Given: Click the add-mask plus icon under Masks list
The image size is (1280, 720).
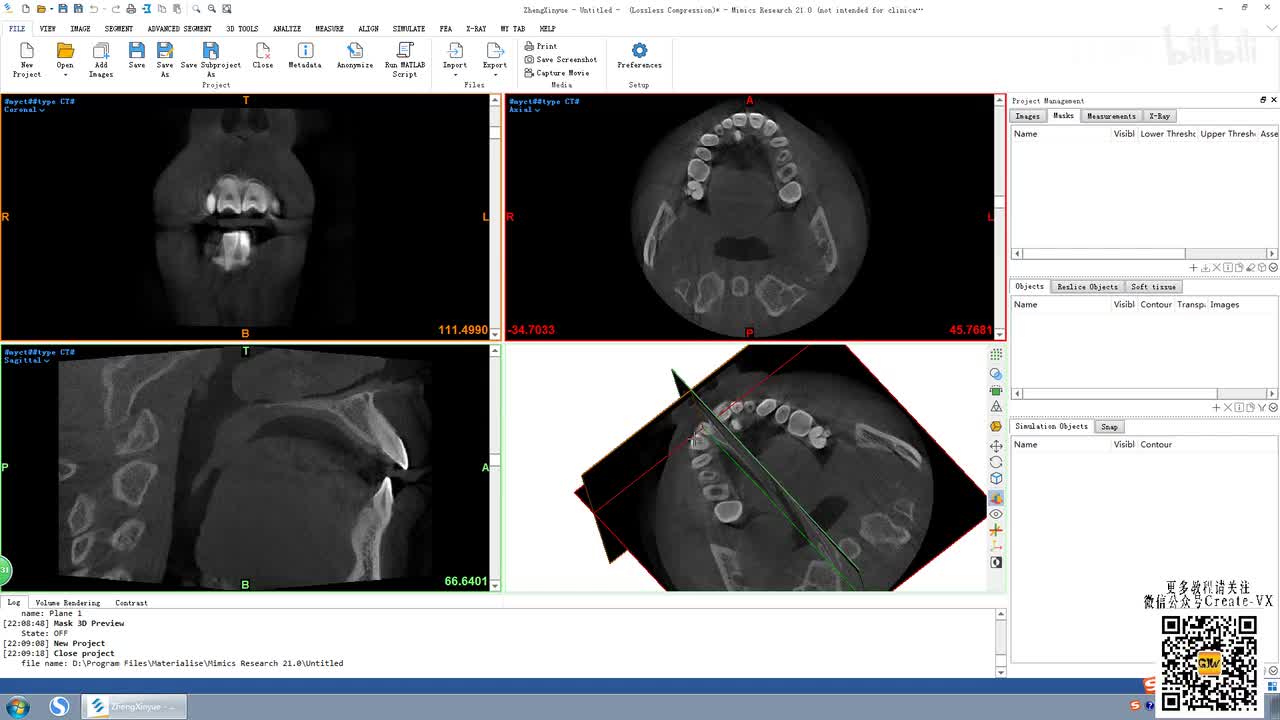Looking at the screenshot, I should click(1193, 268).
